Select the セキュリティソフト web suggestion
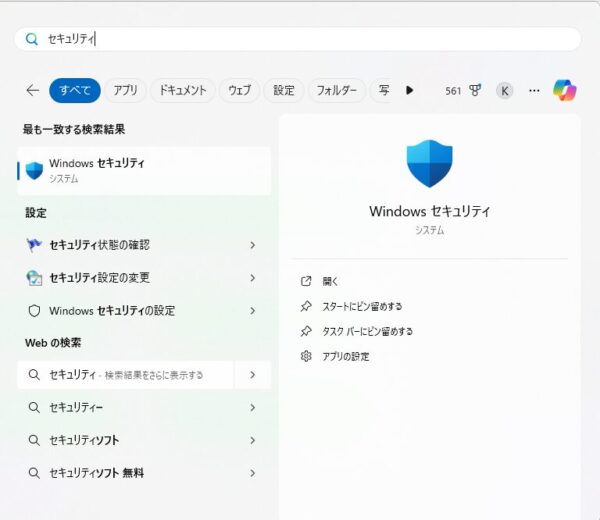Image resolution: width=600 pixels, height=520 pixels. 144,440
